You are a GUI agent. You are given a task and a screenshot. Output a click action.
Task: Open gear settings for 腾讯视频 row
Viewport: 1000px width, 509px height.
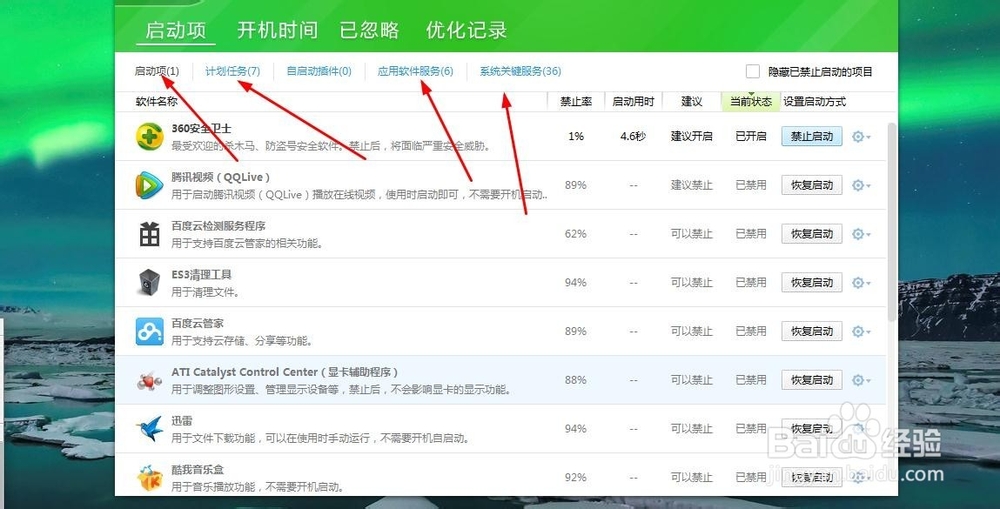point(861,185)
